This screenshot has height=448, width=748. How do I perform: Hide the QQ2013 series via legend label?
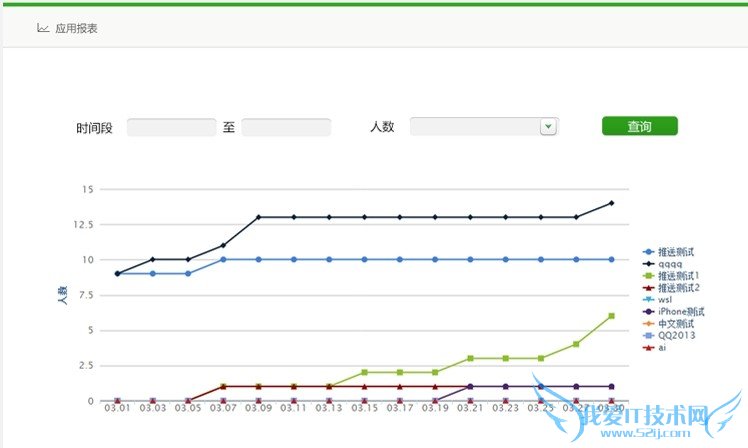coord(672,335)
